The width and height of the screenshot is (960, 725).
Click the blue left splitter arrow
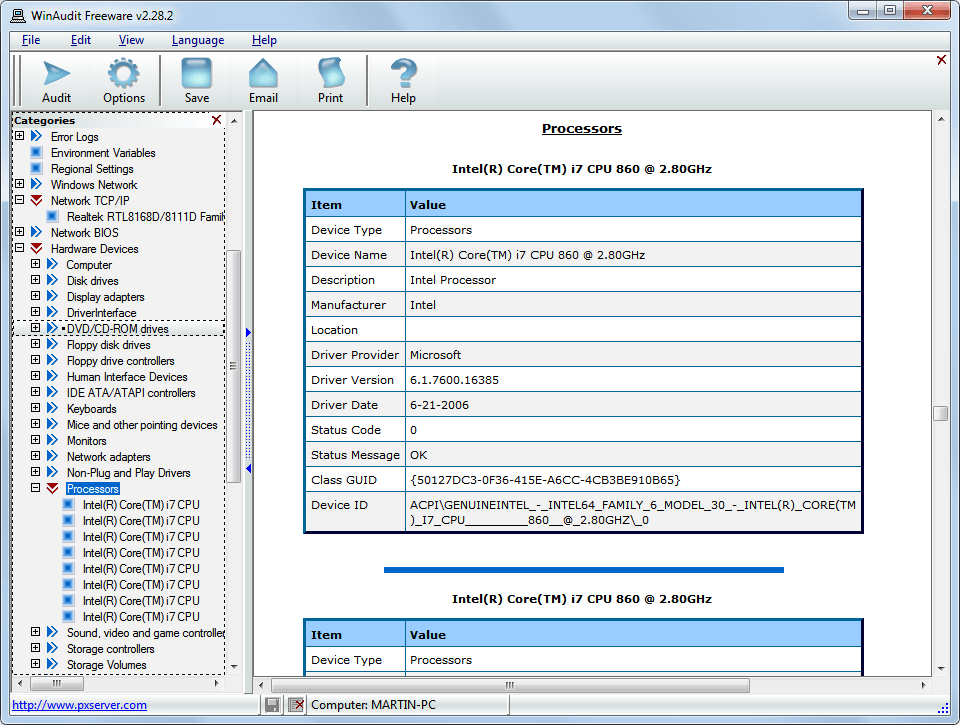point(248,468)
